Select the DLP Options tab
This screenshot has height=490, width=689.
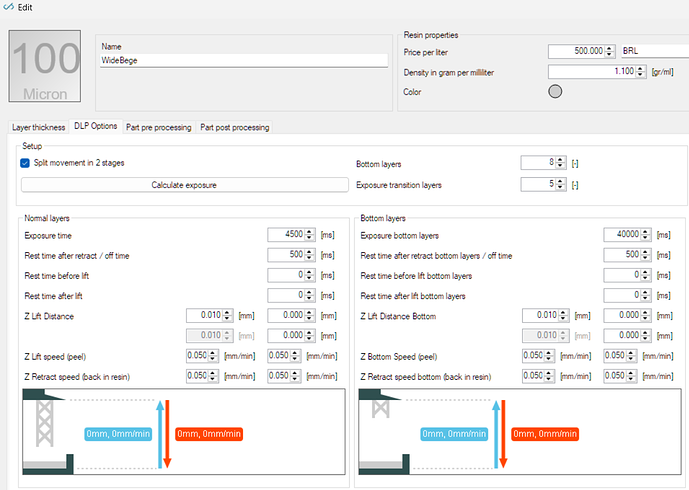[95, 126]
